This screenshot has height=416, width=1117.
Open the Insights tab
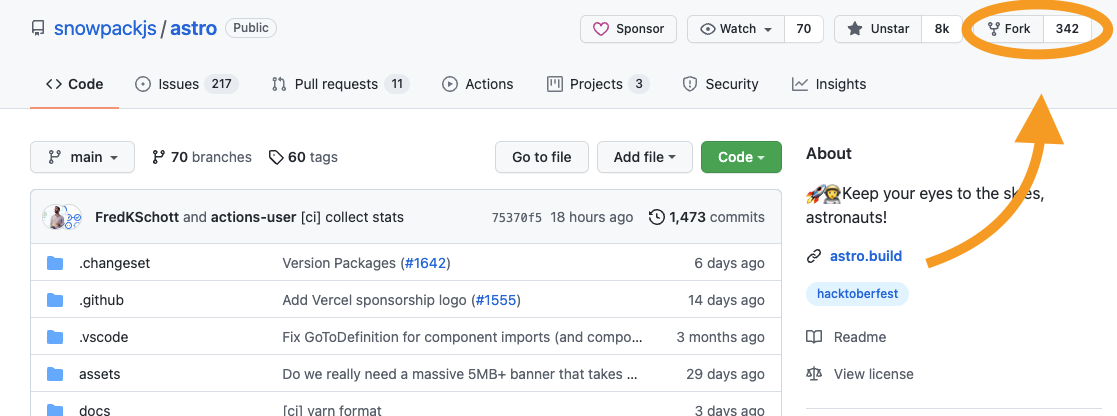coord(828,84)
